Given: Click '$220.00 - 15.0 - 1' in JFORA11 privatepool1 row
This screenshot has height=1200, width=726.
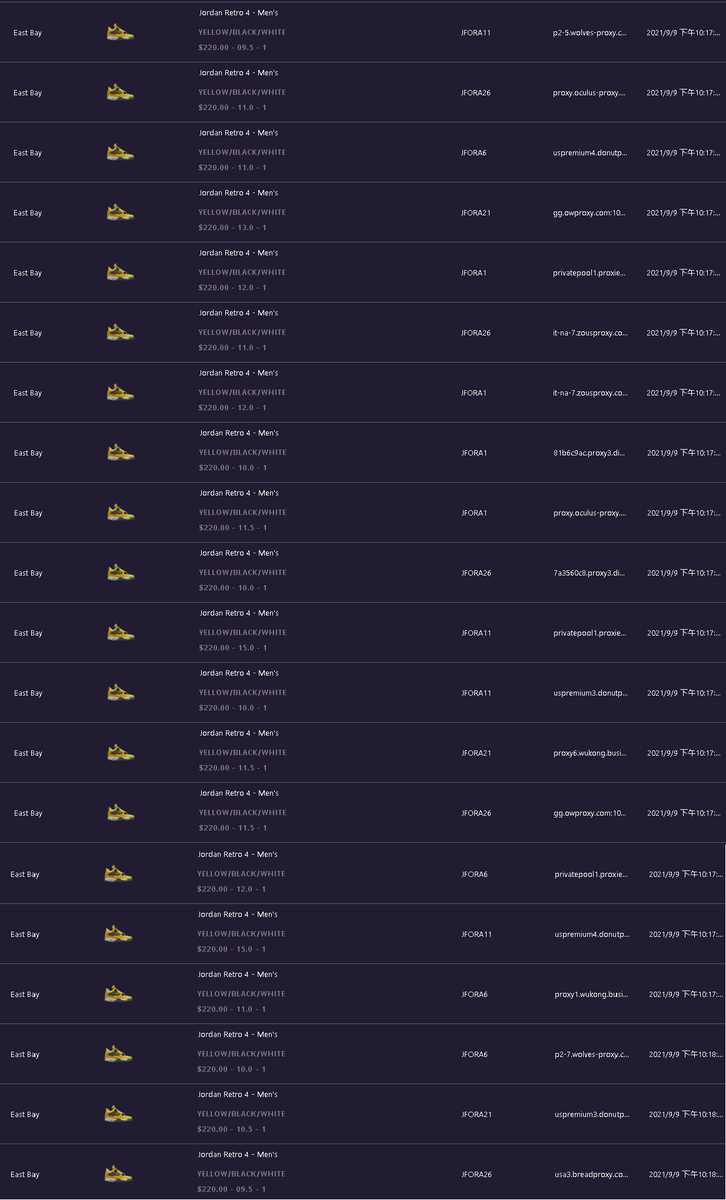Looking at the screenshot, I should coord(232,647).
